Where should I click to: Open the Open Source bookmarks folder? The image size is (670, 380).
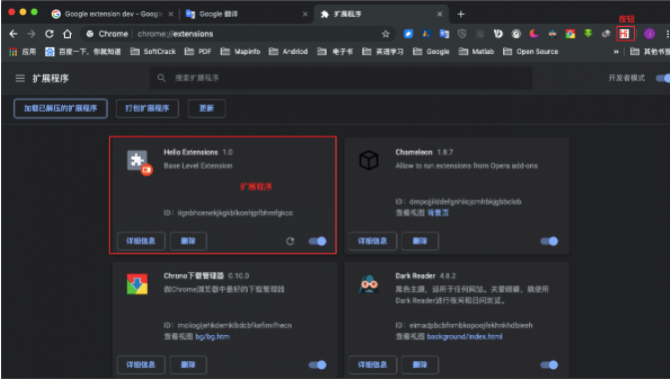tap(531, 52)
